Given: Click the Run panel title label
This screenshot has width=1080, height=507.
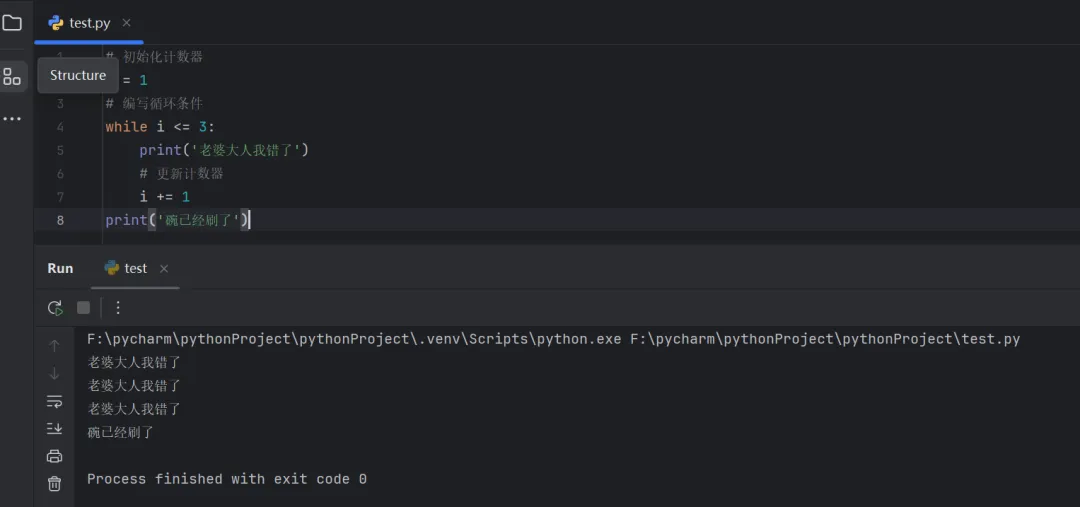Looking at the screenshot, I should 60,268.
